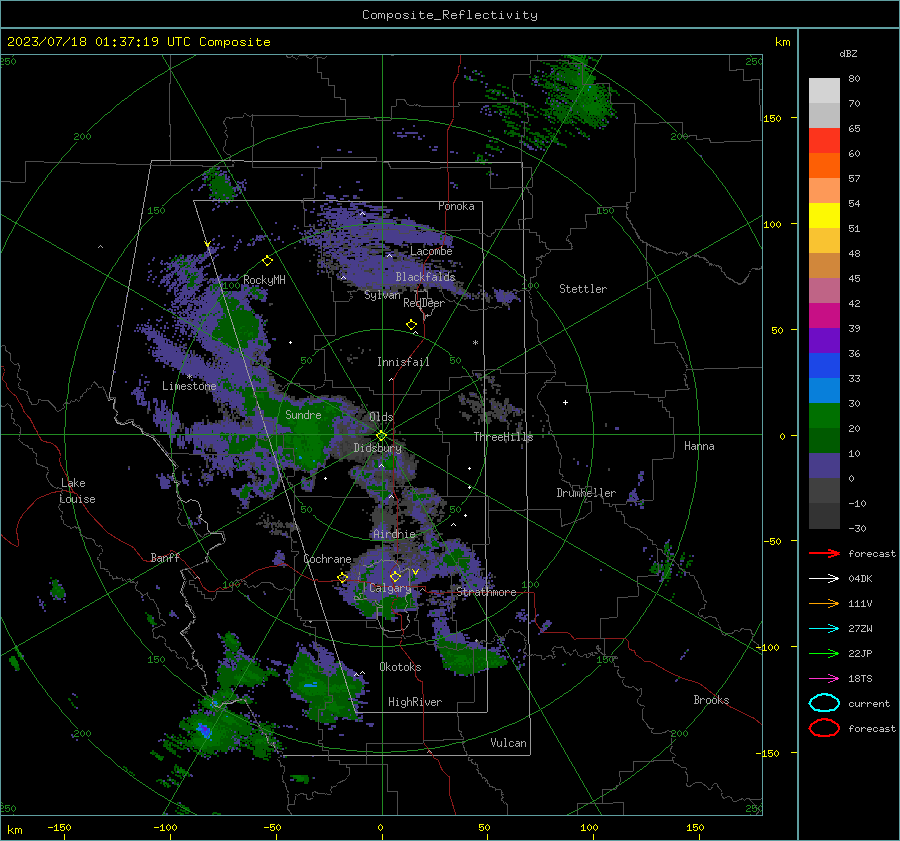The image size is (900, 841).
Task: Click the 'Lake Louise' label on the map
Action: click(78, 491)
